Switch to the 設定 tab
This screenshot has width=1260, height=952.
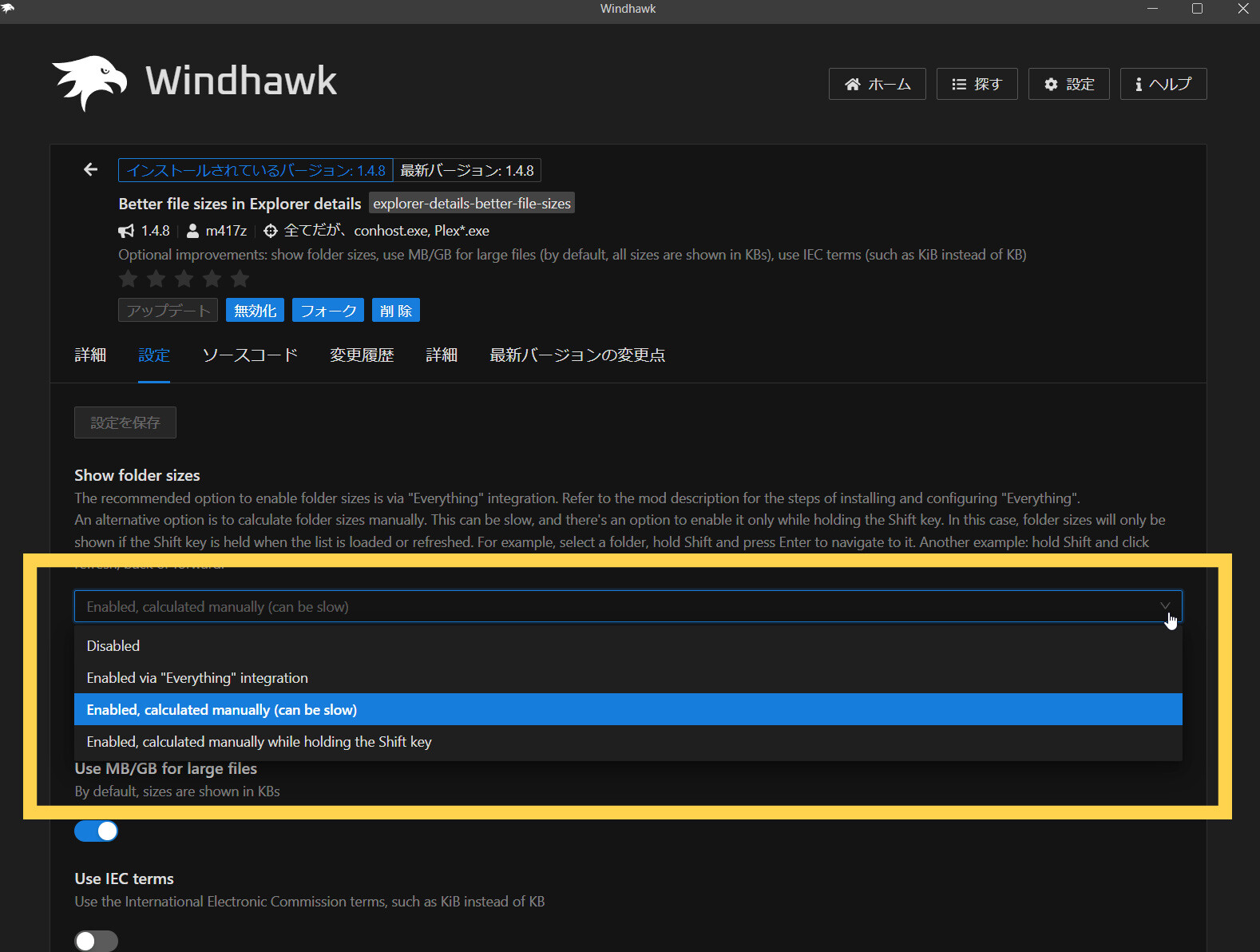[x=154, y=355]
